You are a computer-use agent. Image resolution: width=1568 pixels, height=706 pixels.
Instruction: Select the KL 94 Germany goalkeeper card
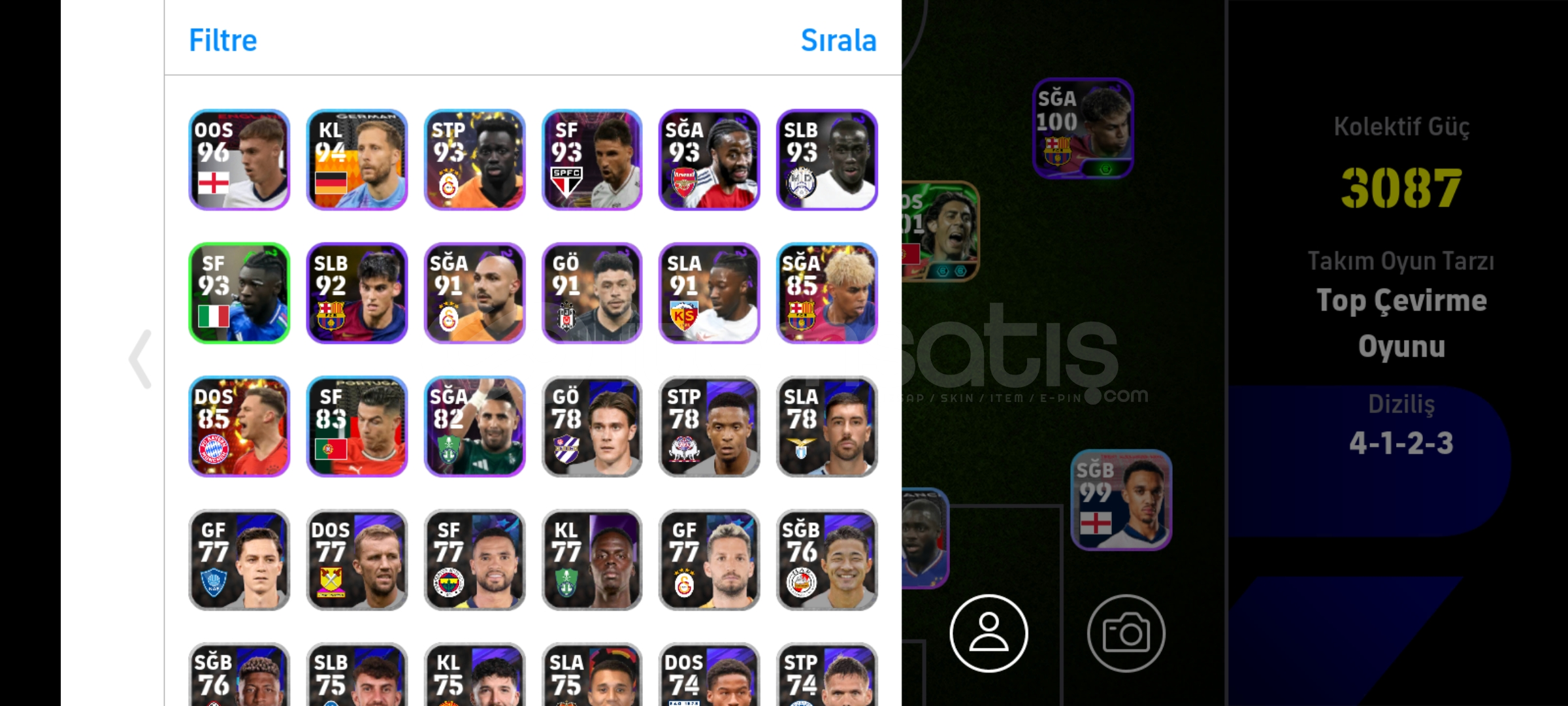357,160
